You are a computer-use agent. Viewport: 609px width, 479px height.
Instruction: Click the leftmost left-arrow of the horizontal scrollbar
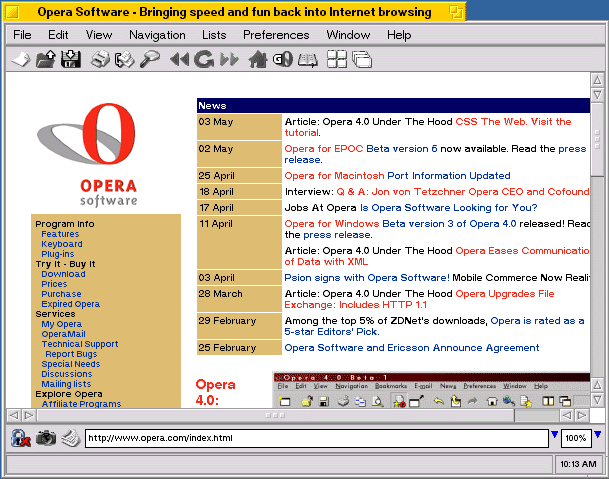click(14, 415)
